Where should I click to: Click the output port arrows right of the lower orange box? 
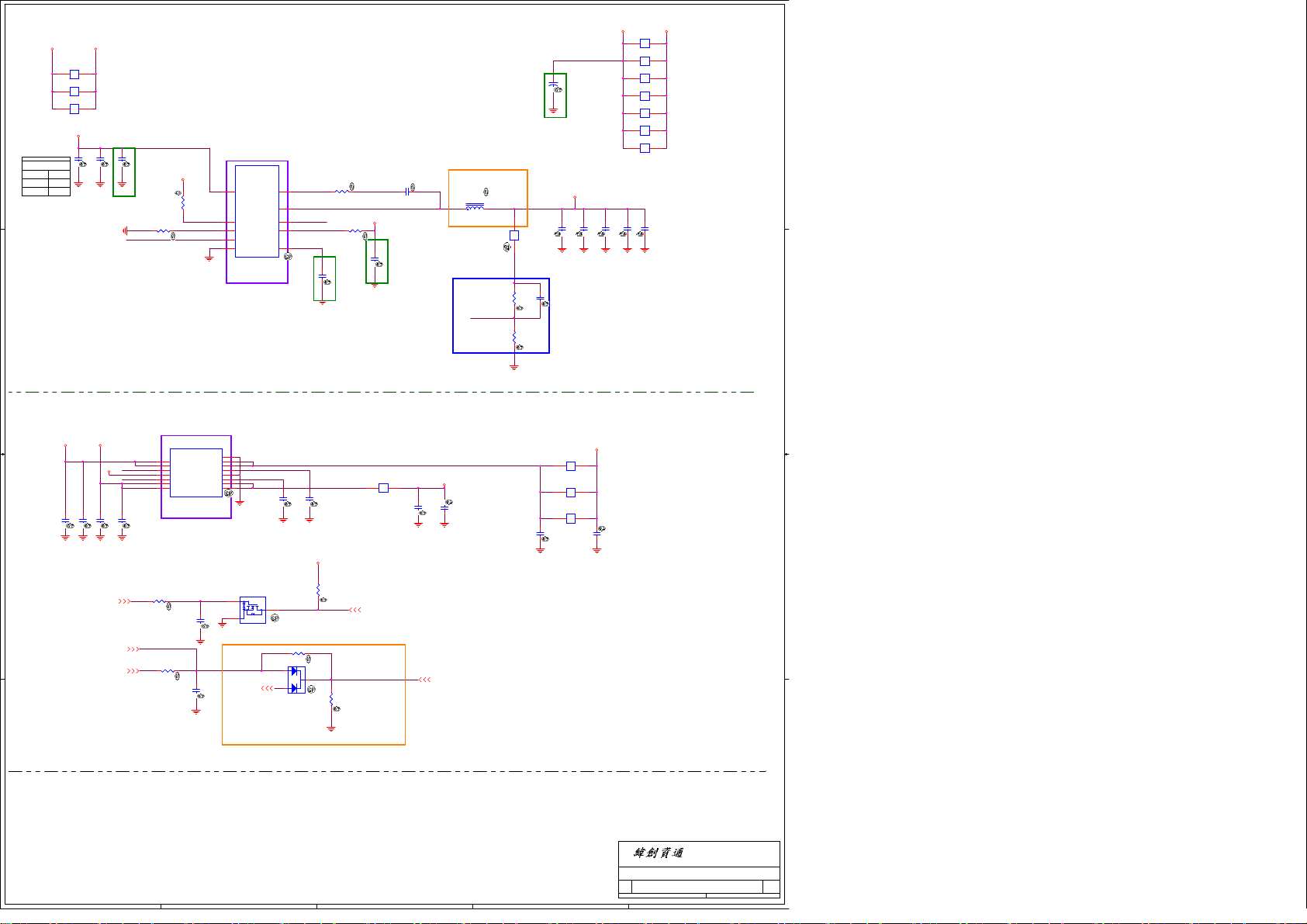coord(424,680)
